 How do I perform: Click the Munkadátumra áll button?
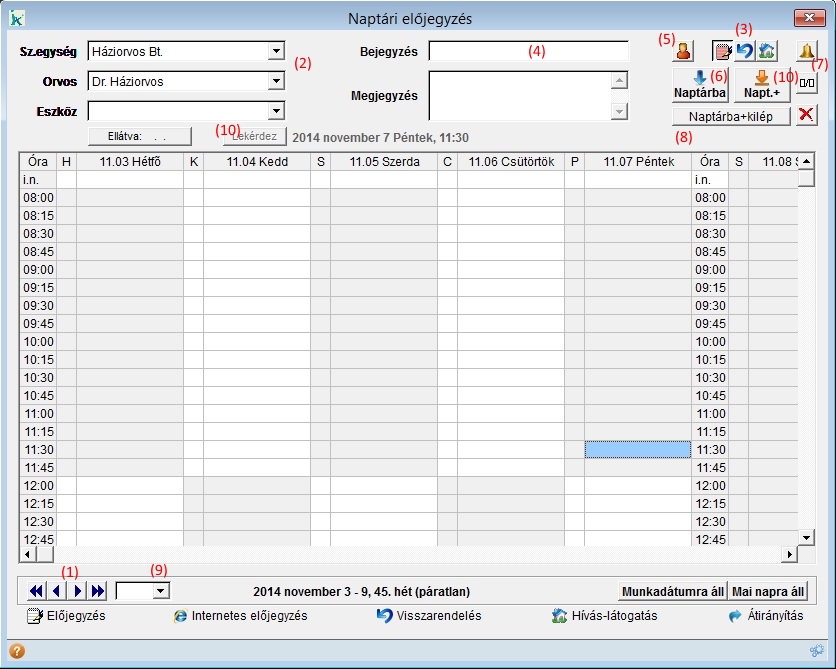pyautogui.click(x=673, y=591)
